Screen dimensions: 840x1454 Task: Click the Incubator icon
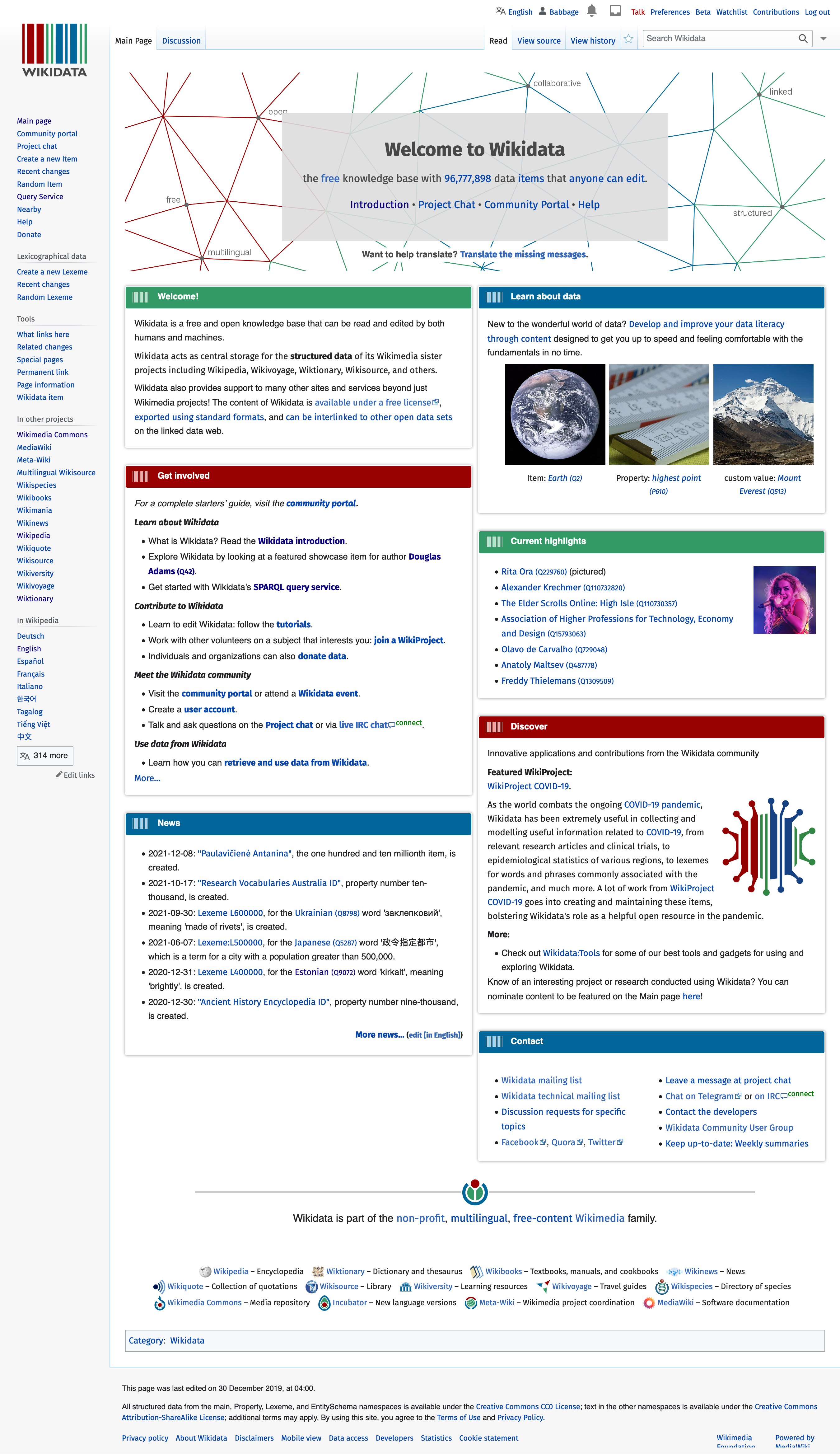coord(324,1303)
